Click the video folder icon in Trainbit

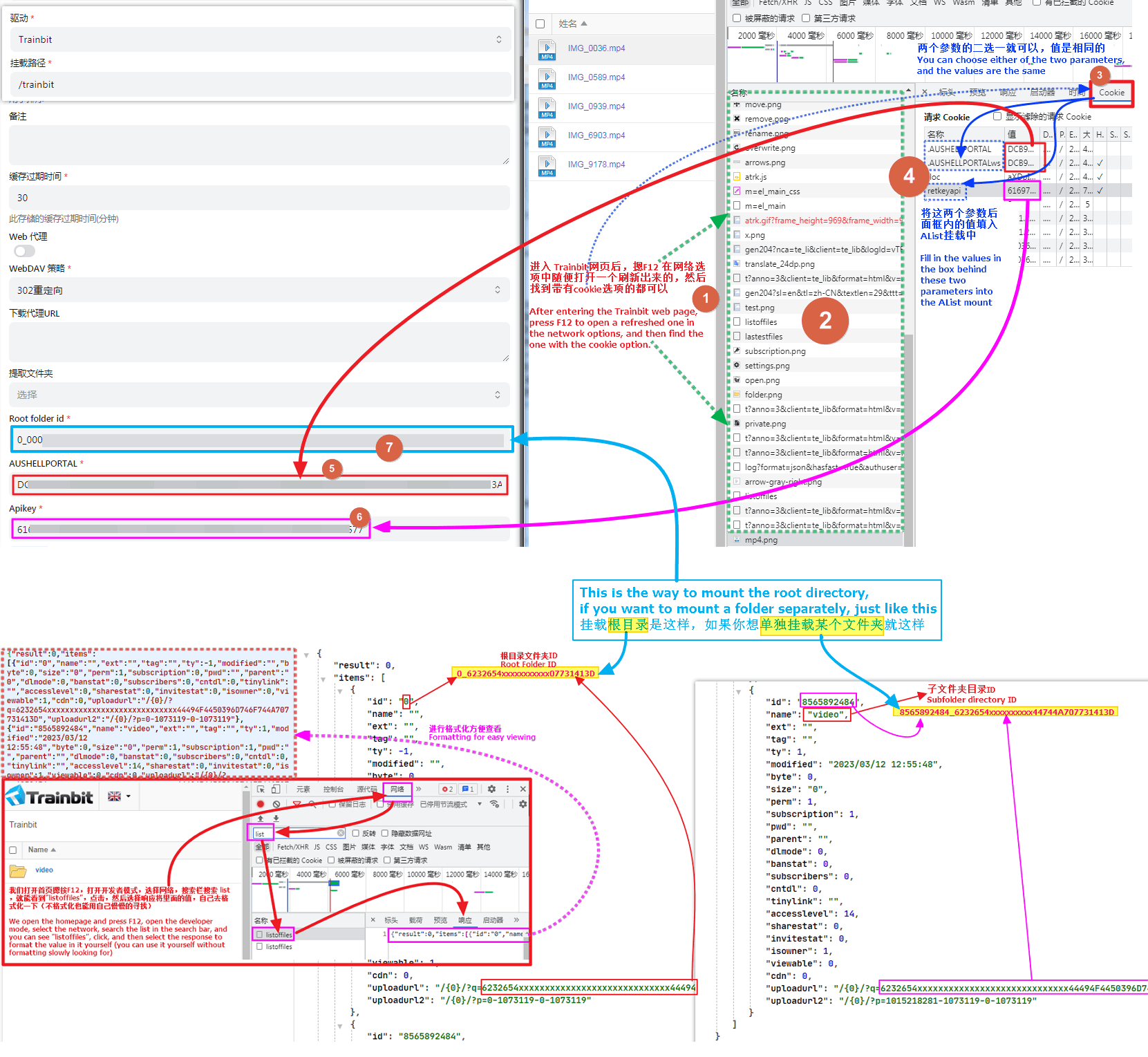tap(18, 870)
